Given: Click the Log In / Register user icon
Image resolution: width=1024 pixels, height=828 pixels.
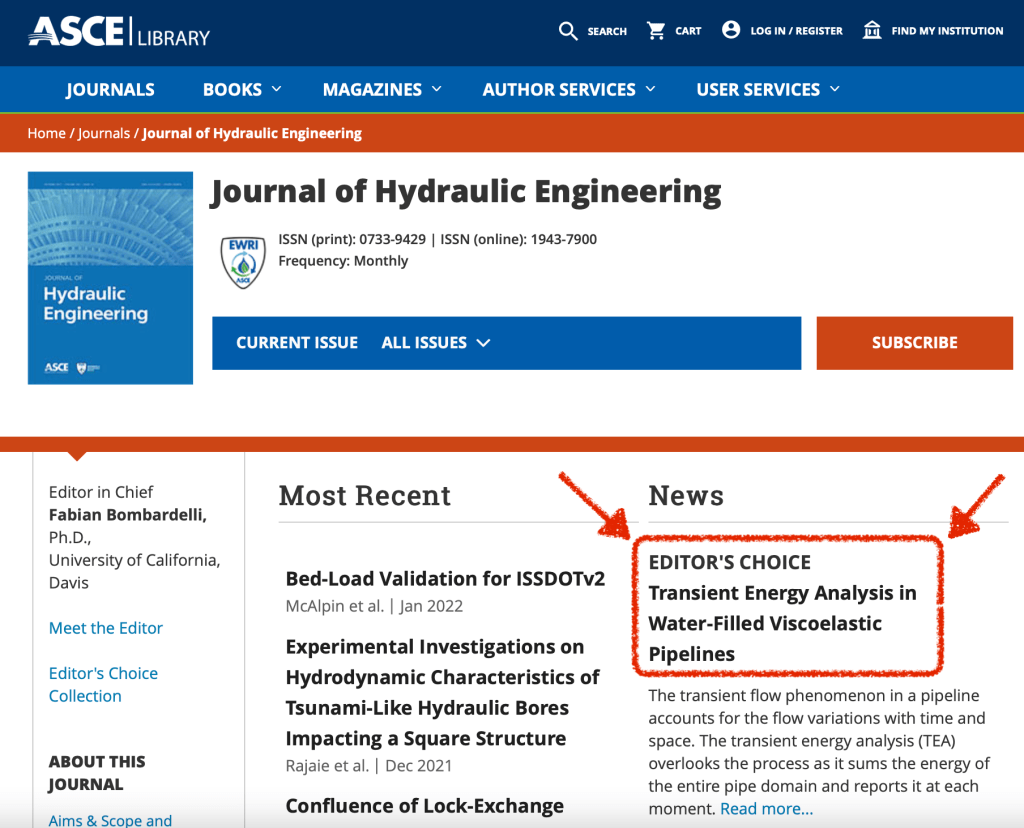Looking at the screenshot, I should 731,31.
